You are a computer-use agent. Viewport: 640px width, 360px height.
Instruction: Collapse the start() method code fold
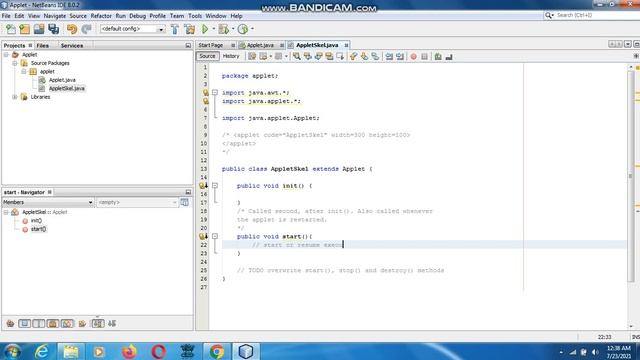tap(215, 236)
